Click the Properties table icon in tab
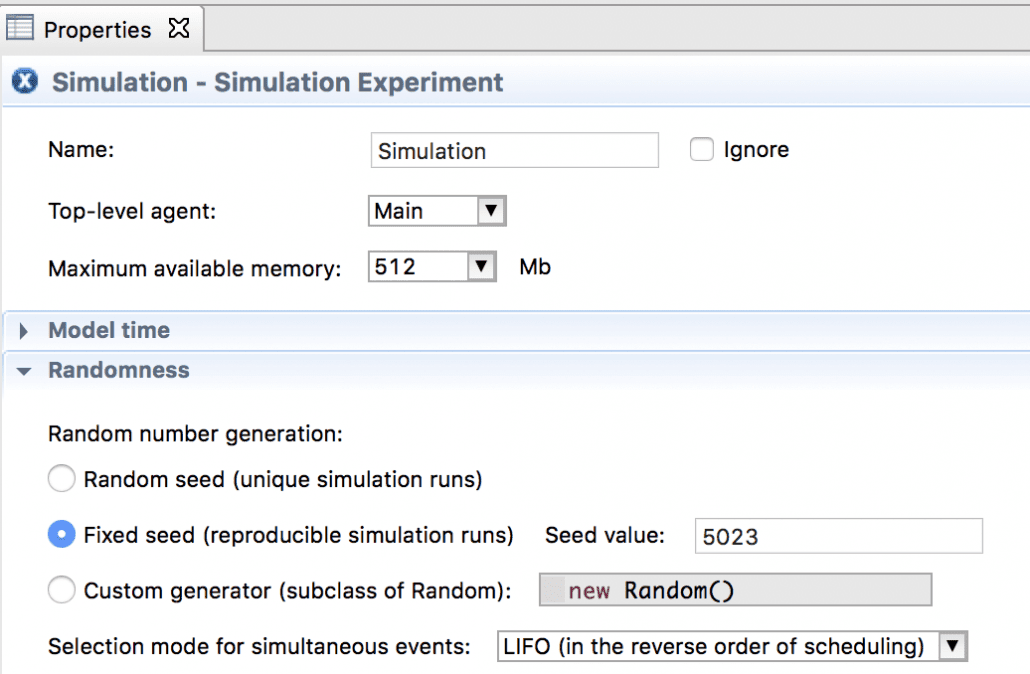 (x=21, y=28)
